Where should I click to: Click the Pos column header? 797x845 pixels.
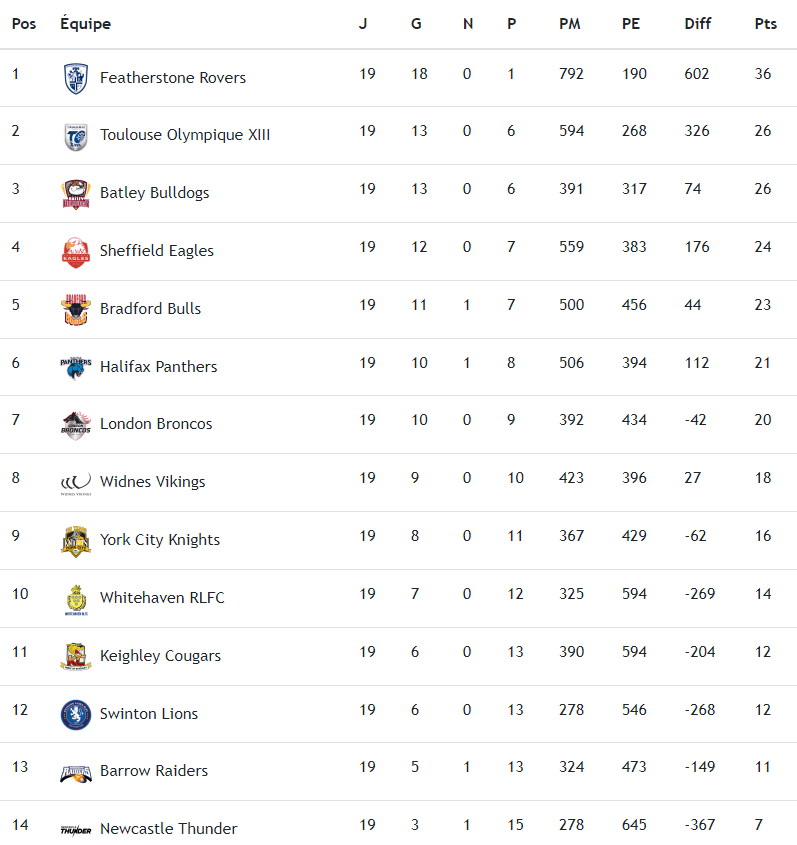[24, 24]
